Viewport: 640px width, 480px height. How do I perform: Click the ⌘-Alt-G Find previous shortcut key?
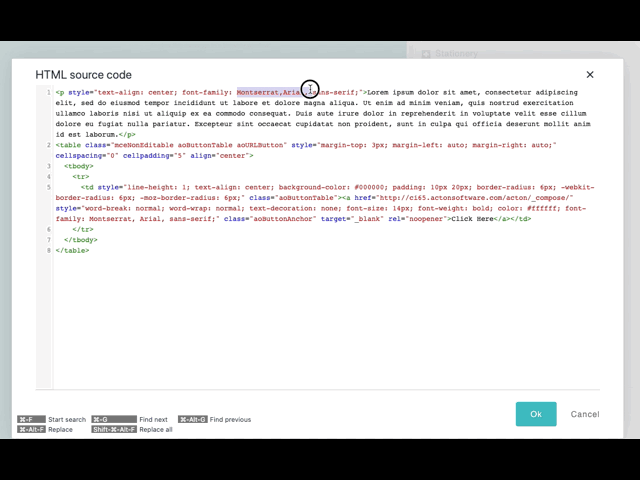tap(193, 419)
